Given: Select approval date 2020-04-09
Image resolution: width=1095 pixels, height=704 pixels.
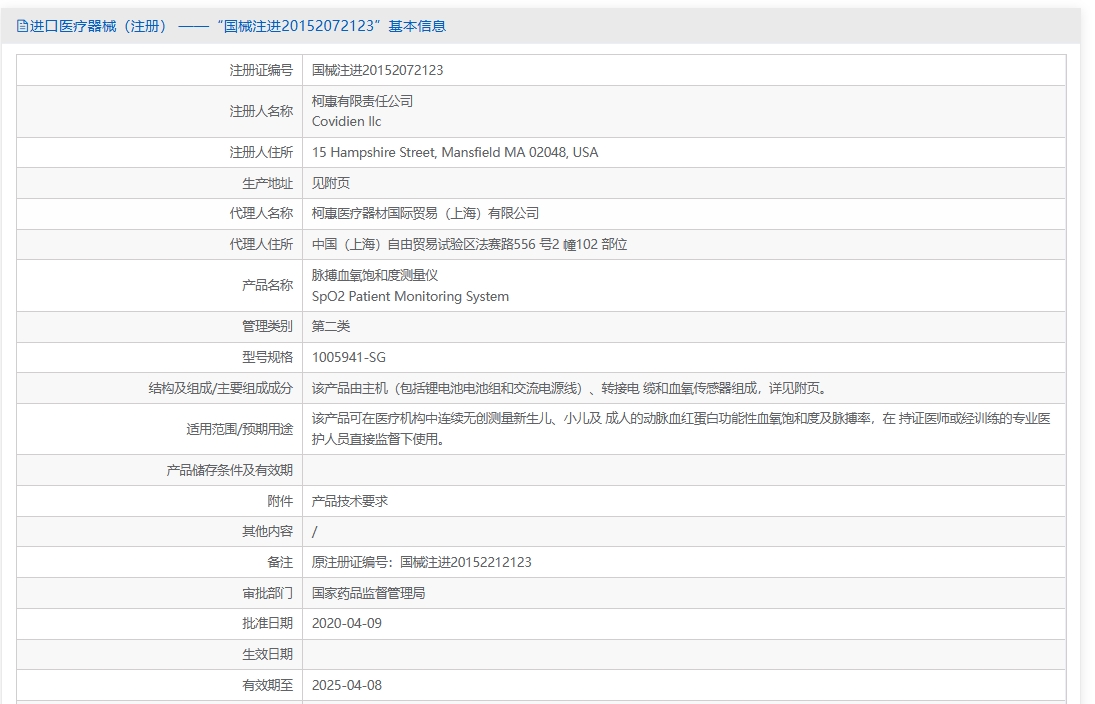Looking at the screenshot, I should point(346,624).
